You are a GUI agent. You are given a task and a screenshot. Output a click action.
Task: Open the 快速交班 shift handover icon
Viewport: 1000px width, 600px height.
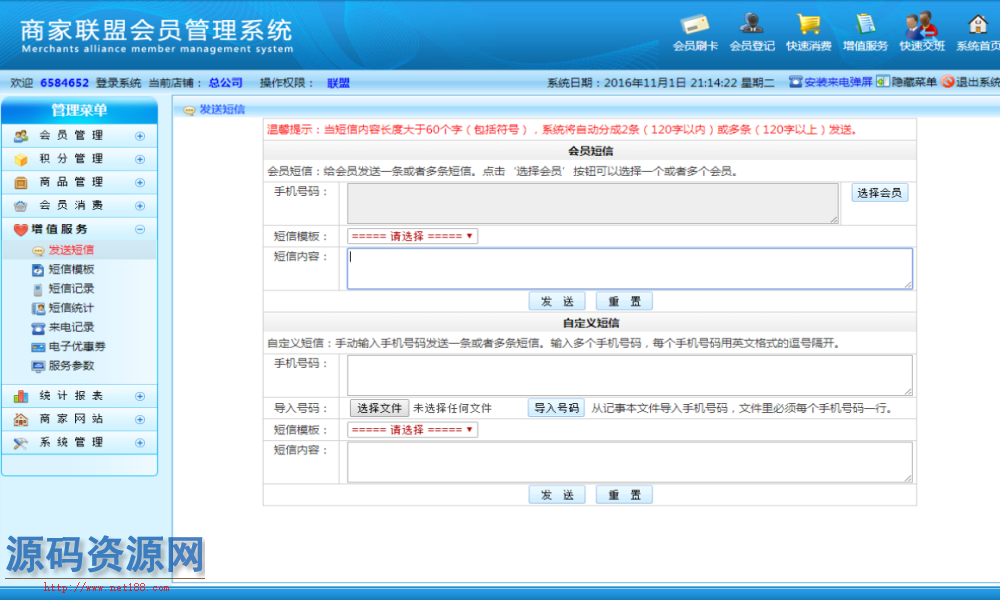tap(922, 24)
